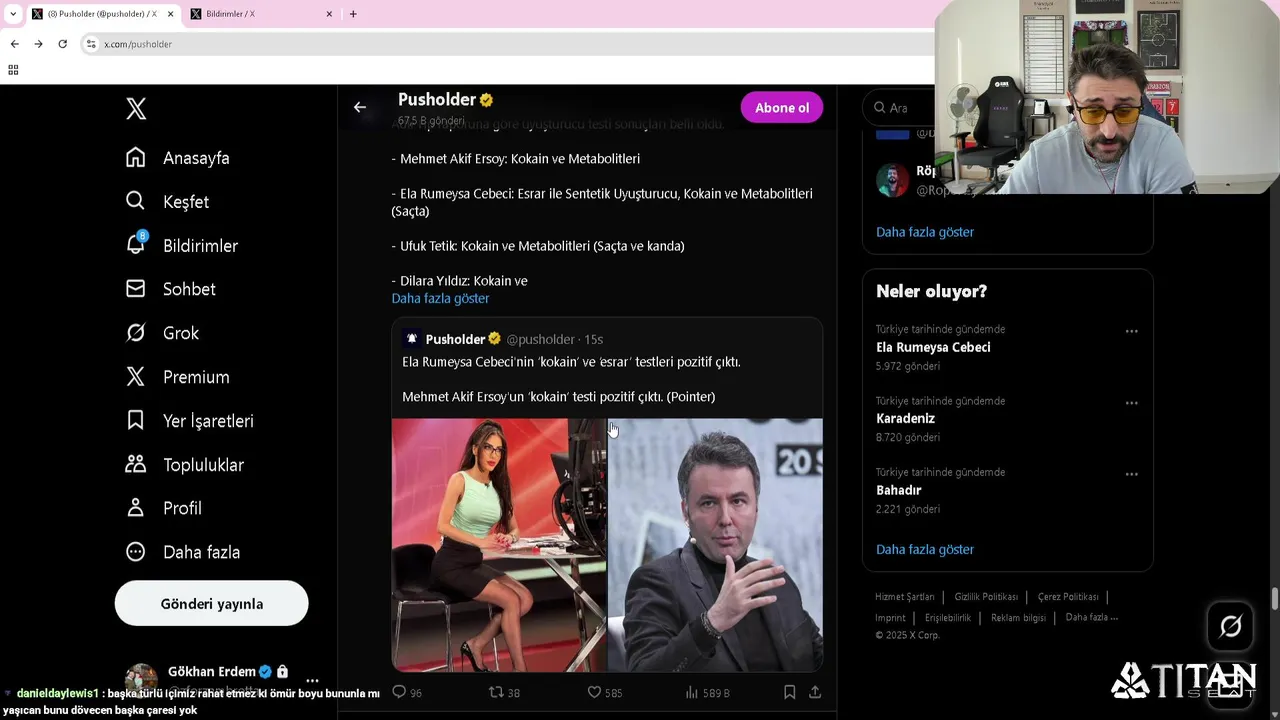The height and width of the screenshot is (720, 1280).
Task: Open Çerez Politikası footer link
Action: tap(1068, 597)
